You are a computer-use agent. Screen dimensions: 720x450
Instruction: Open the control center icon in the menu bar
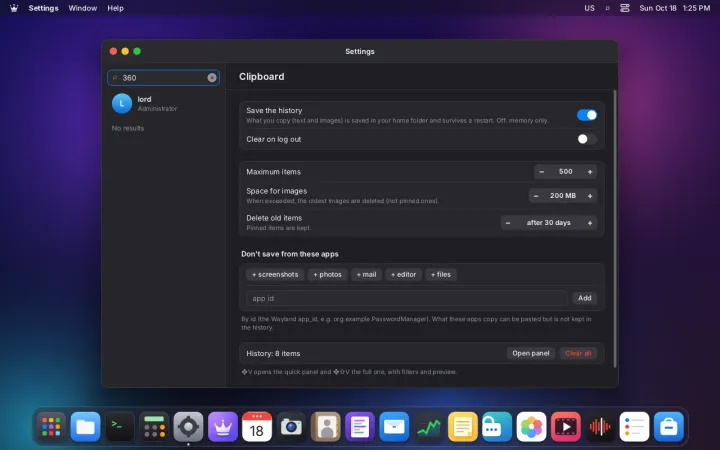coord(624,8)
